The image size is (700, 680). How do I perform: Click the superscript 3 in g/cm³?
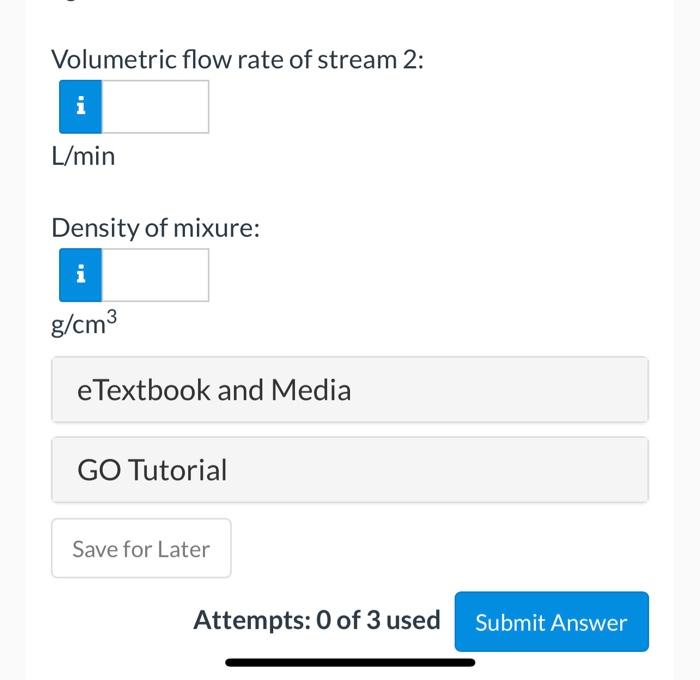[x=113, y=319]
